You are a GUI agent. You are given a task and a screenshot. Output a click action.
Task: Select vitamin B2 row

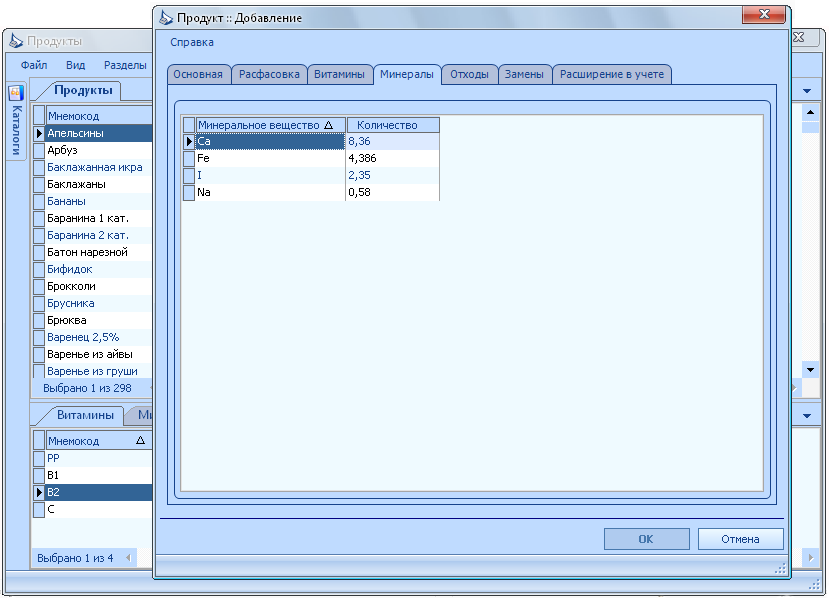coord(99,492)
